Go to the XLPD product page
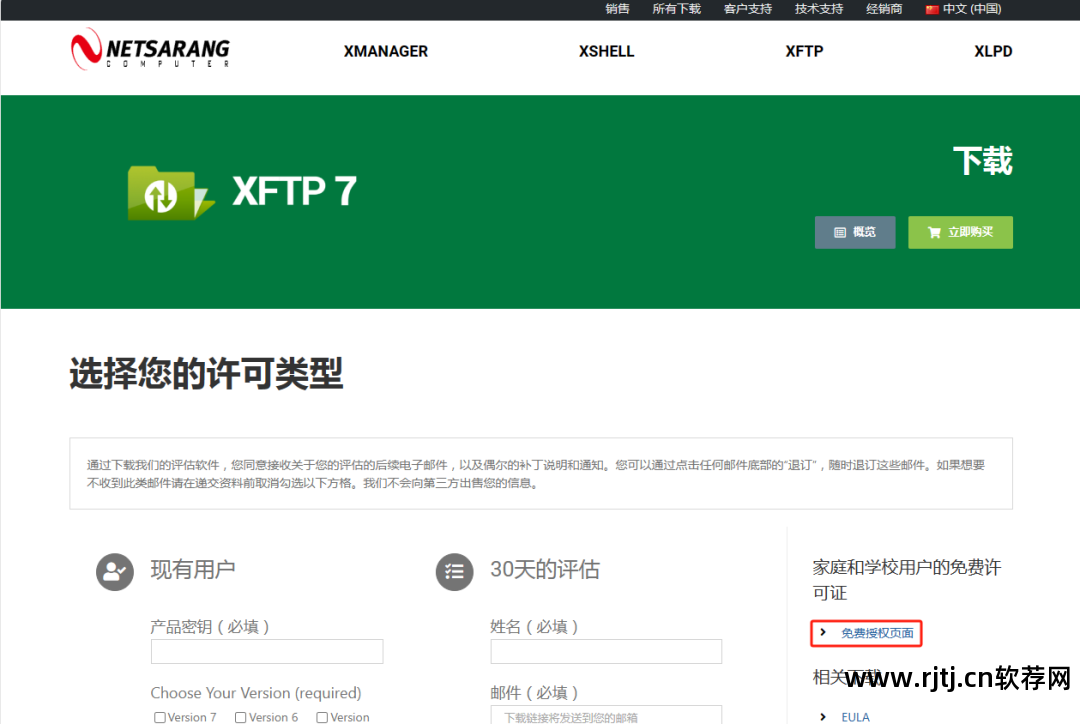This screenshot has width=1080, height=724. point(993,52)
